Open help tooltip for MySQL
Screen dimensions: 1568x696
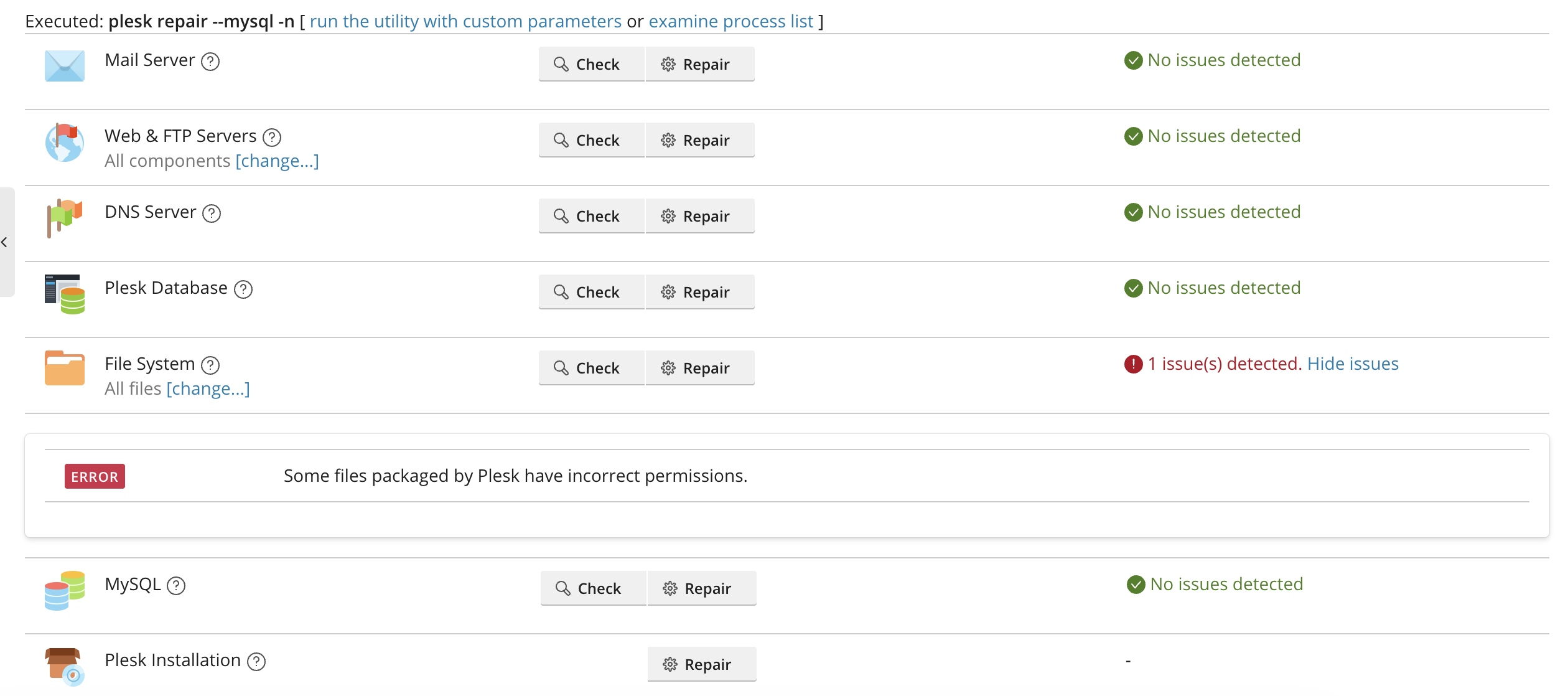point(176,586)
